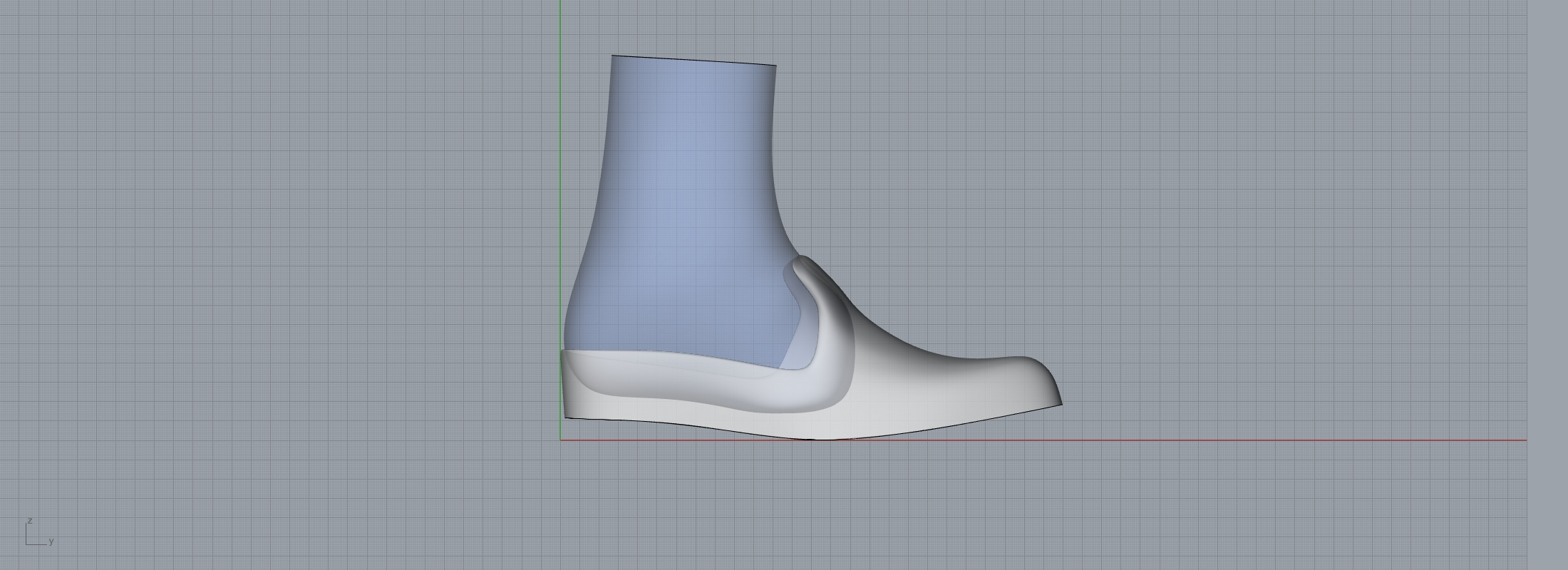Select the black top edge of the leg
The image size is (1568, 570).
click(693, 60)
